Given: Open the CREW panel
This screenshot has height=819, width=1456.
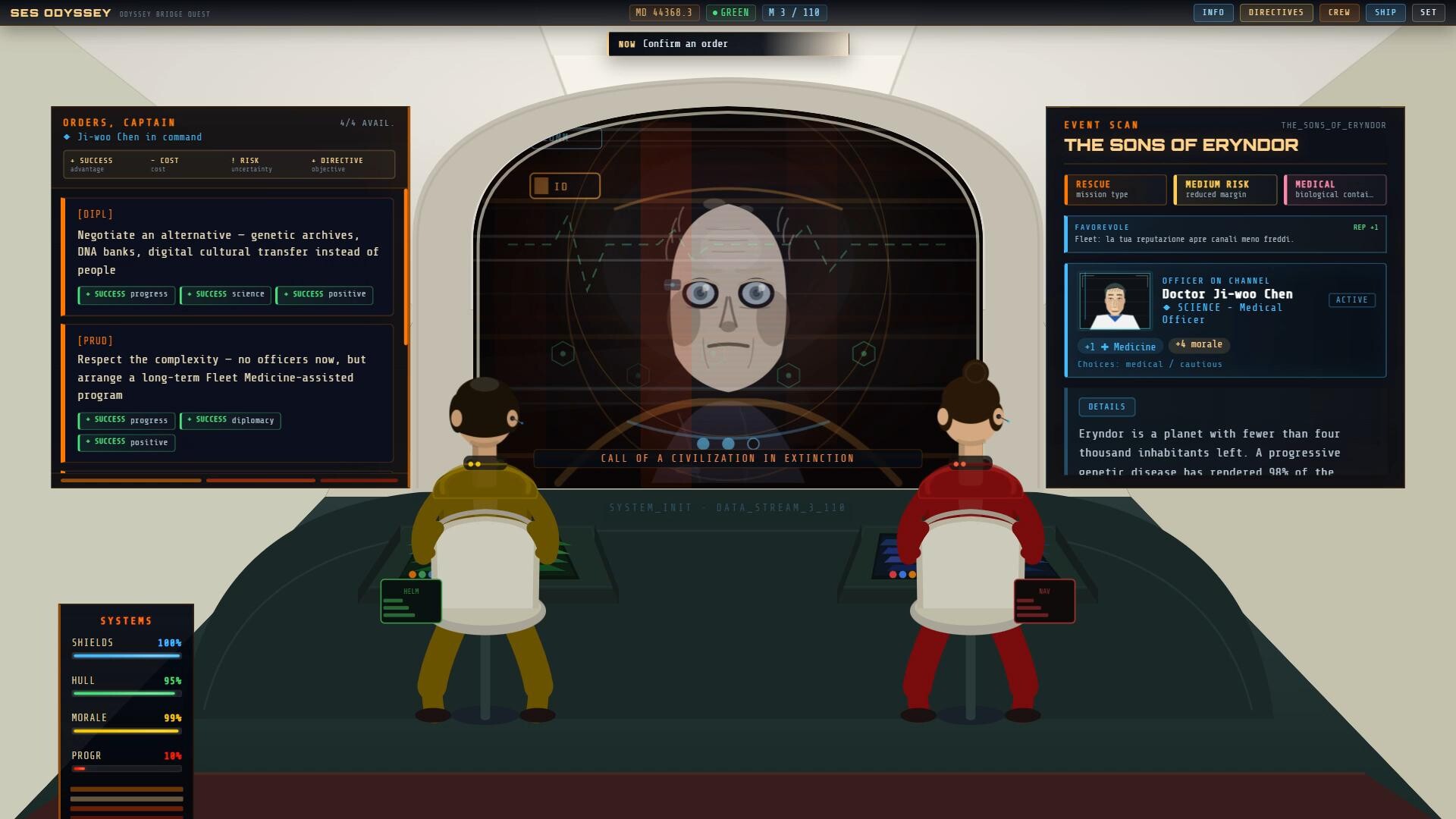Looking at the screenshot, I should [1339, 12].
